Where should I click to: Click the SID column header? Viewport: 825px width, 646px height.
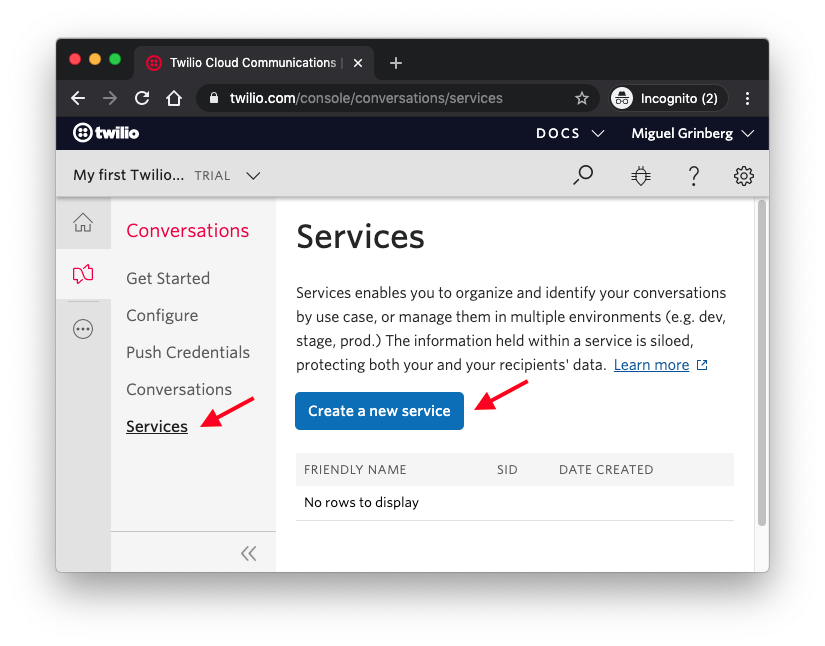pos(507,470)
